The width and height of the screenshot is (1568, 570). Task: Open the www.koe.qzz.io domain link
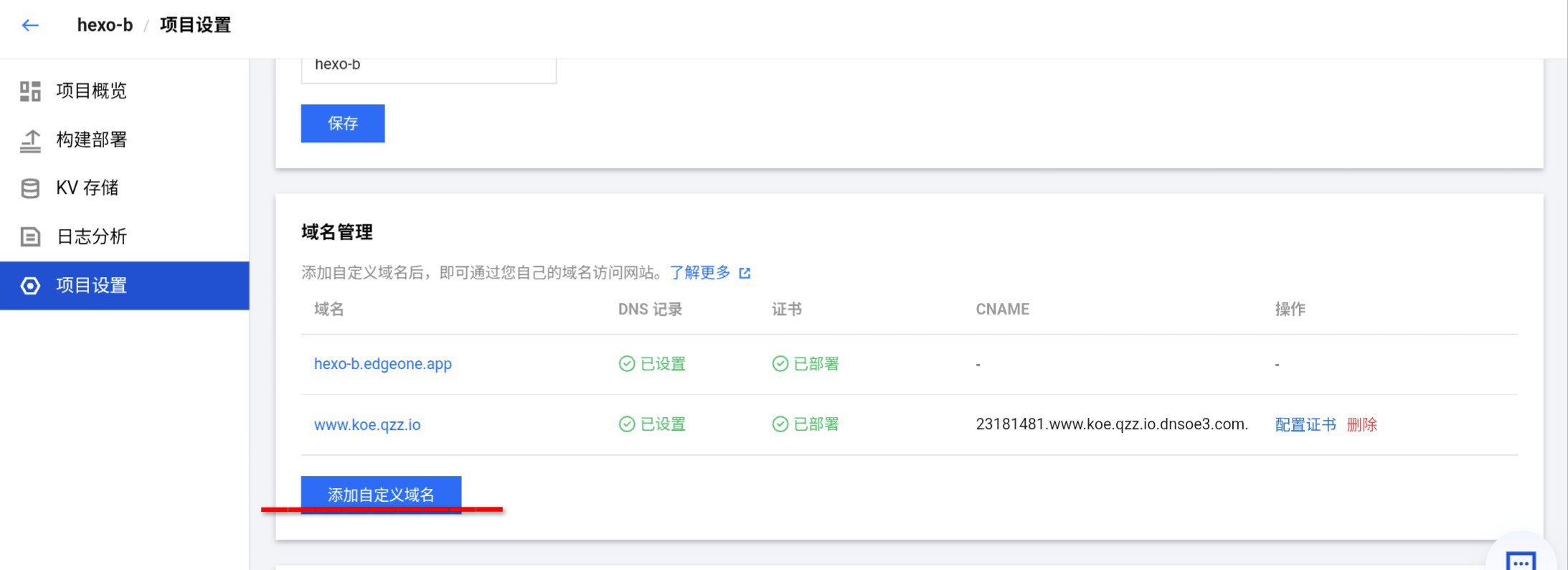coord(367,425)
